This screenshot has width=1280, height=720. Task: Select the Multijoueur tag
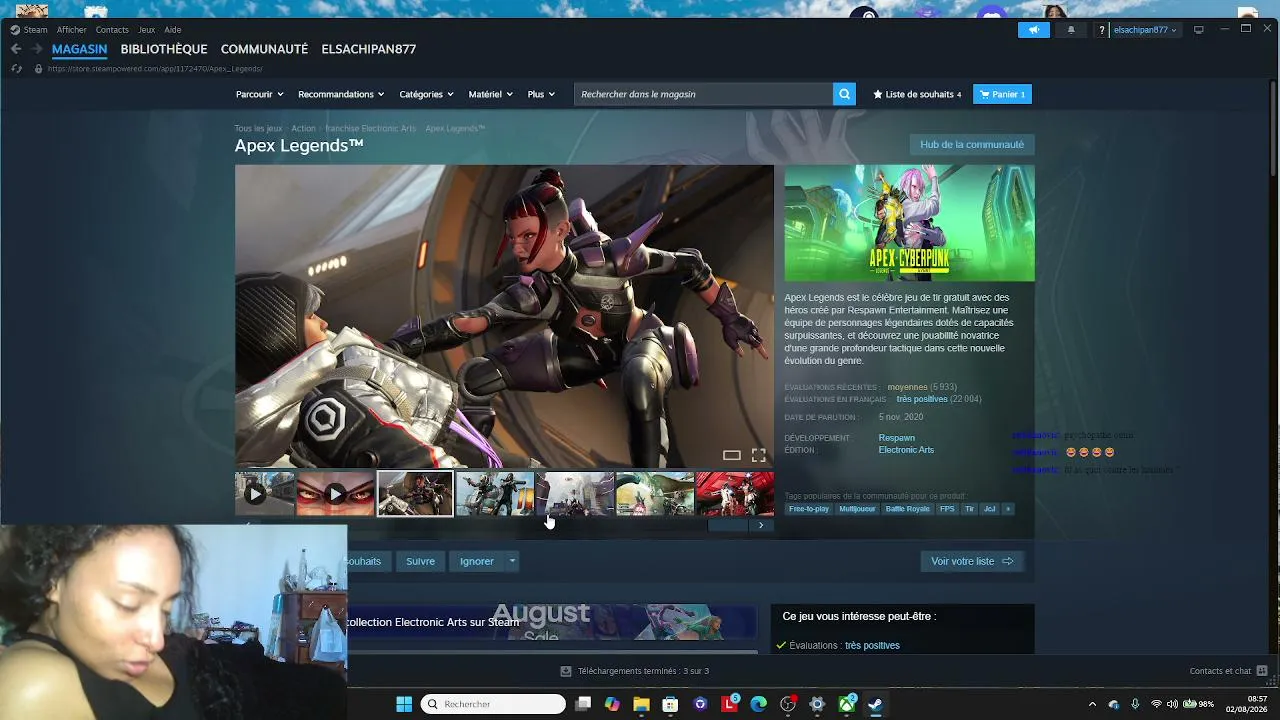click(x=857, y=509)
